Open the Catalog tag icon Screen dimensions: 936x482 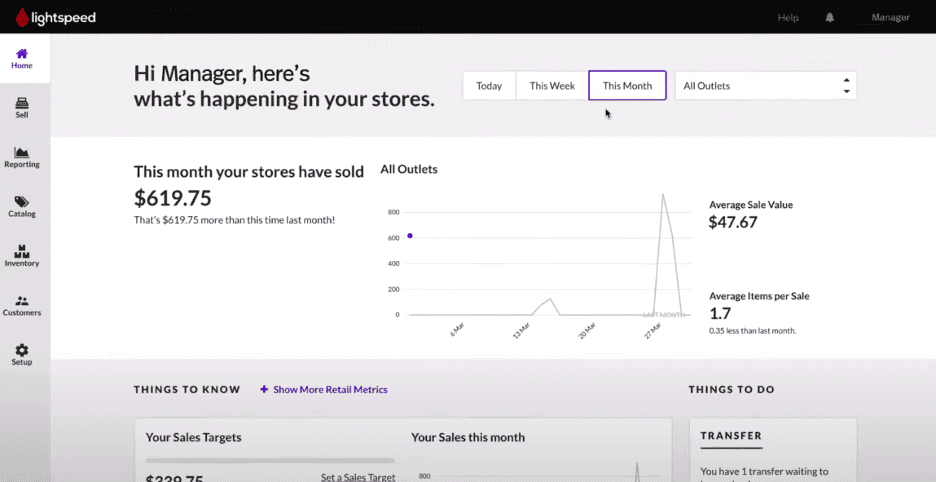22,202
